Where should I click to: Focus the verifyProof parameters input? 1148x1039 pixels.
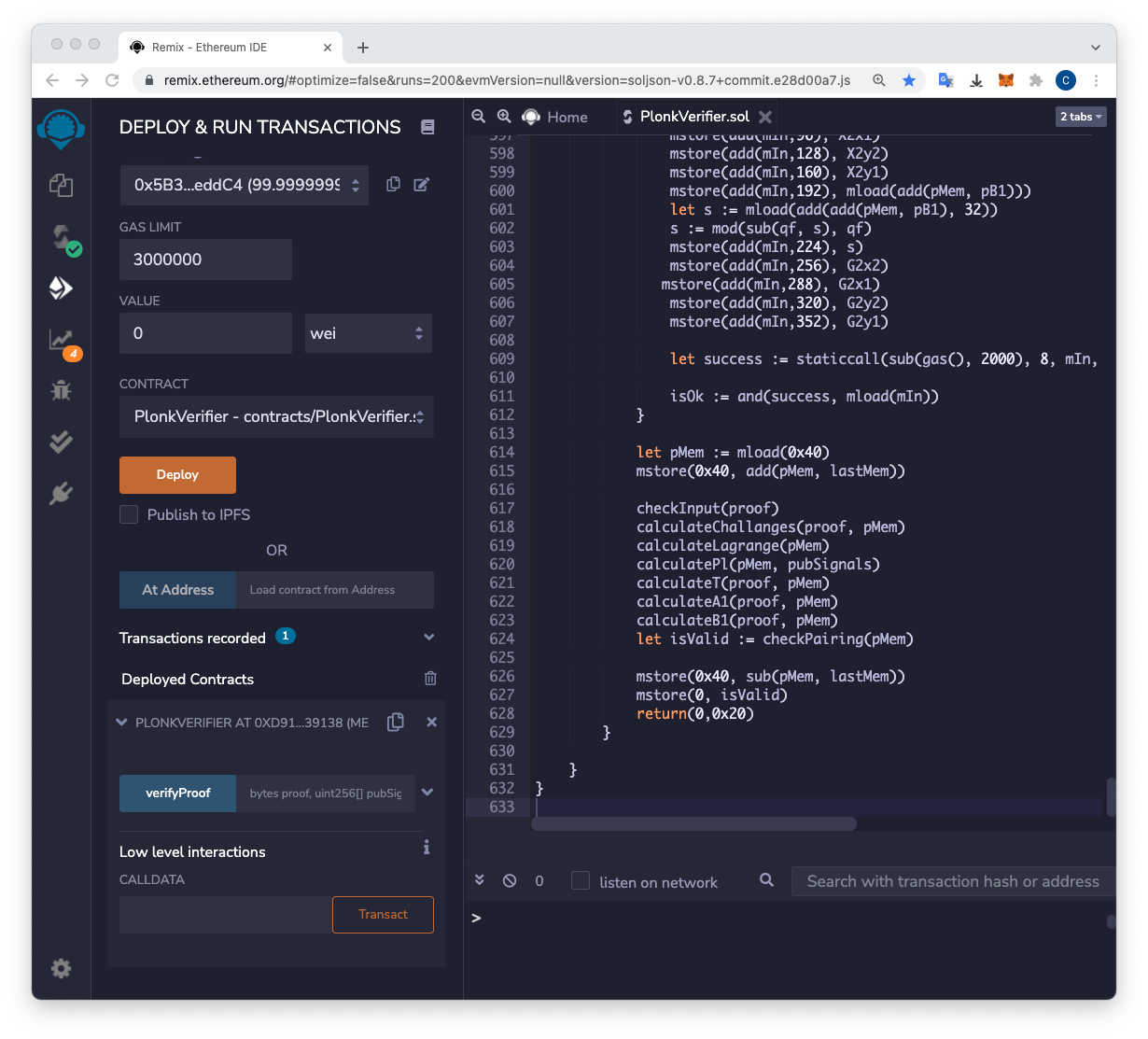326,793
